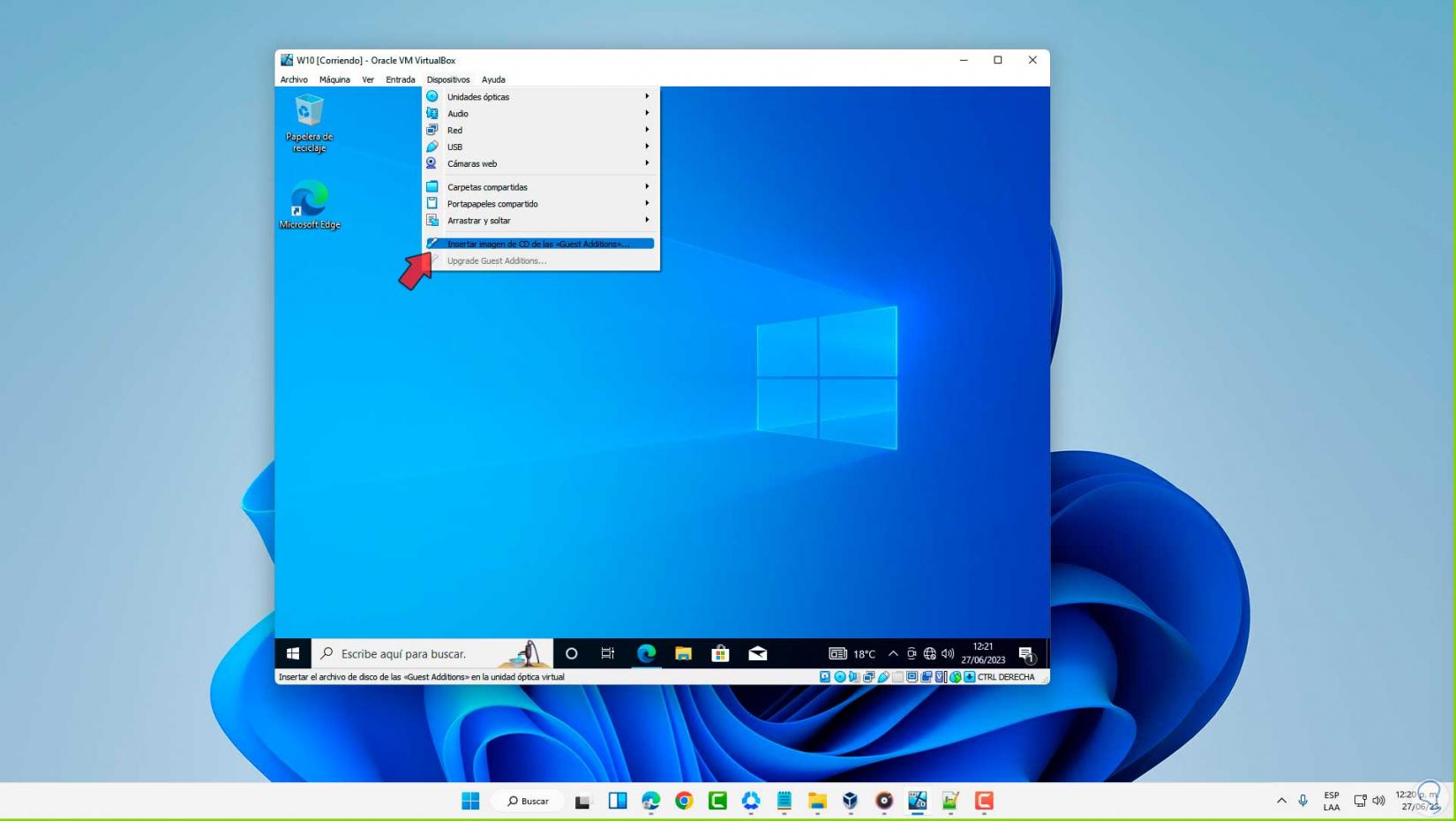Image resolution: width=1456 pixels, height=821 pixels.
Task: Switch the ESP LAA input language
Action: coord(1332,802)
